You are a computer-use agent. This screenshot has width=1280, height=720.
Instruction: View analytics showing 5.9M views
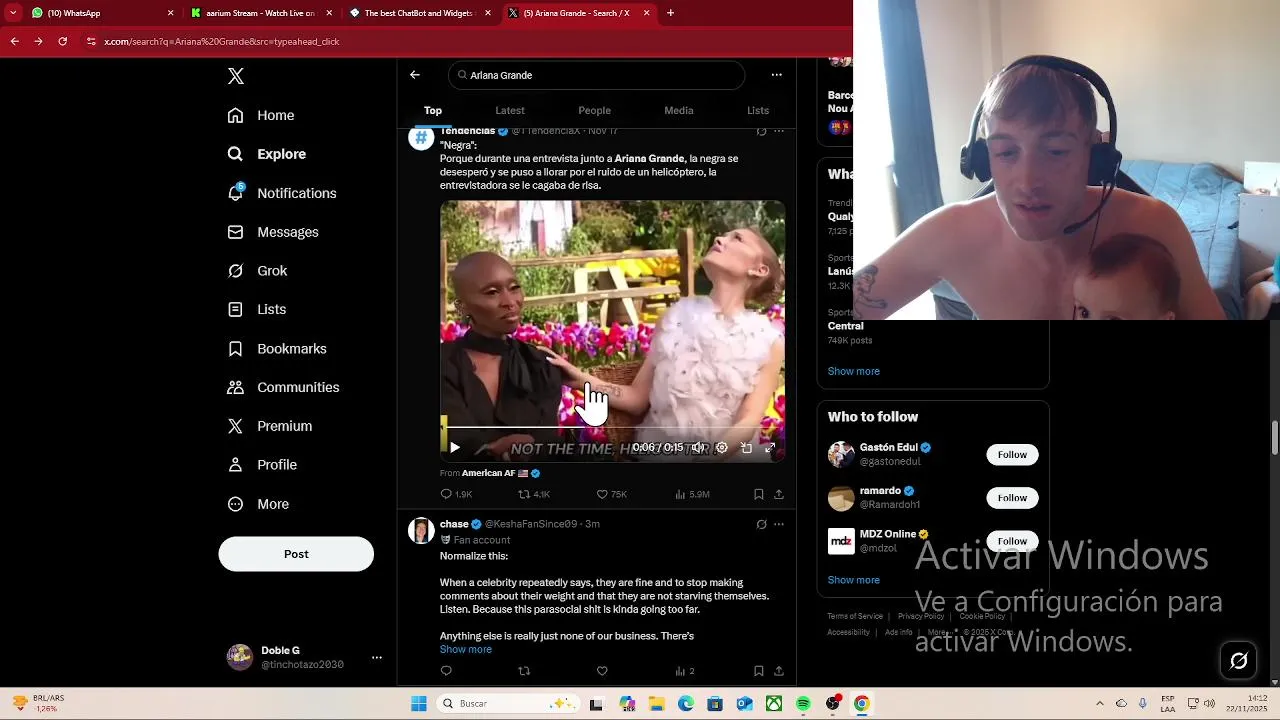pos(692,494)
